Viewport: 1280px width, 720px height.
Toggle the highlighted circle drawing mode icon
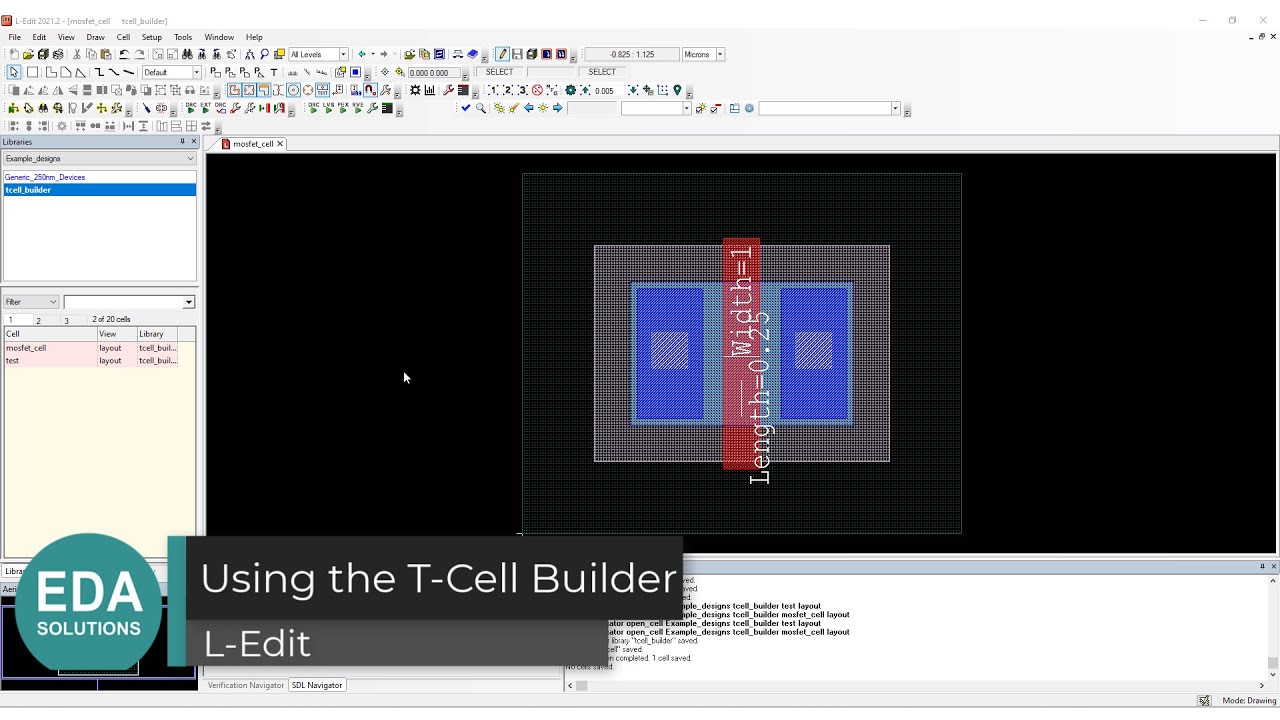293,90
